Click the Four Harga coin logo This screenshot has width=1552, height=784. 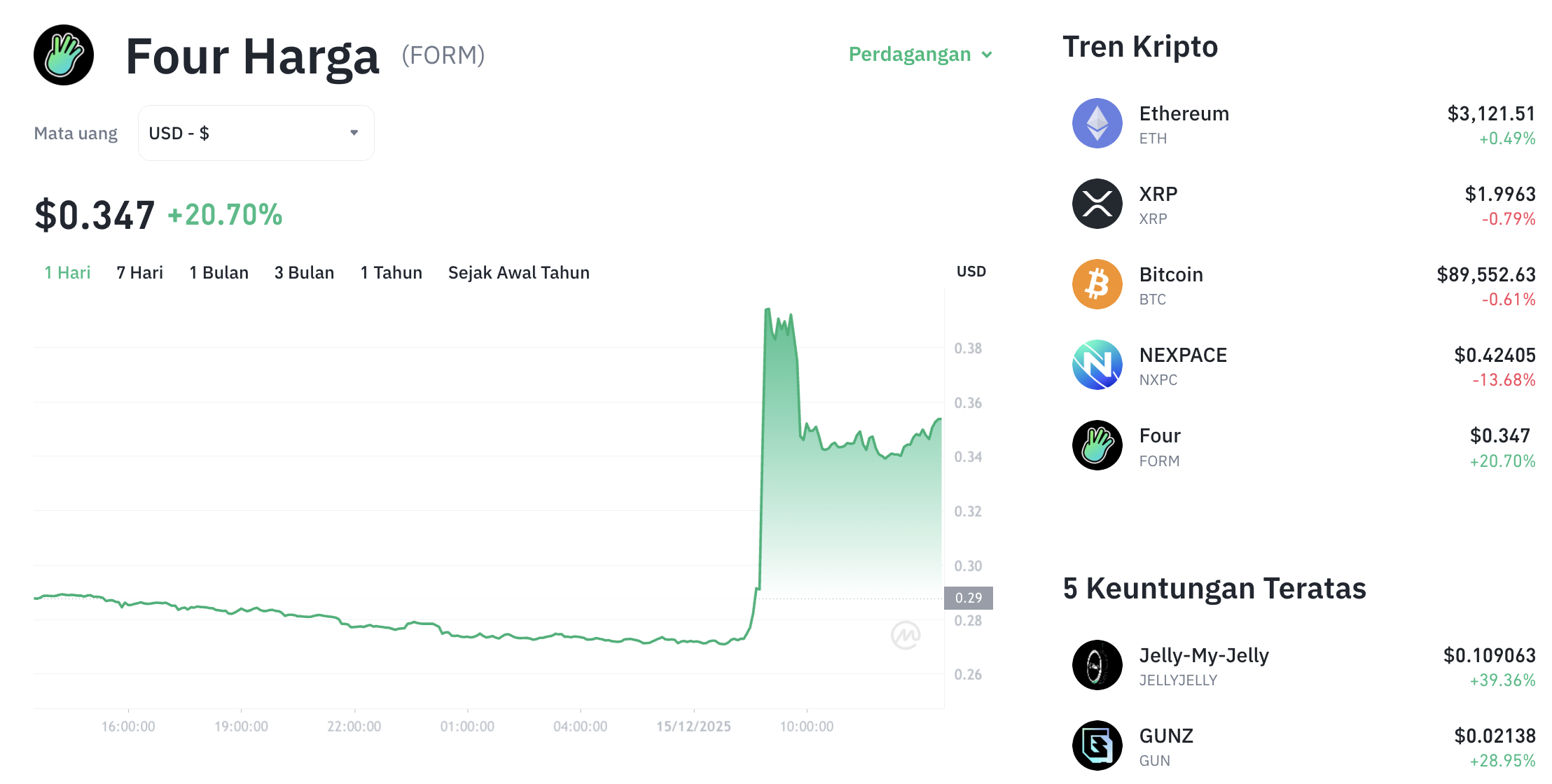point(63,55)
